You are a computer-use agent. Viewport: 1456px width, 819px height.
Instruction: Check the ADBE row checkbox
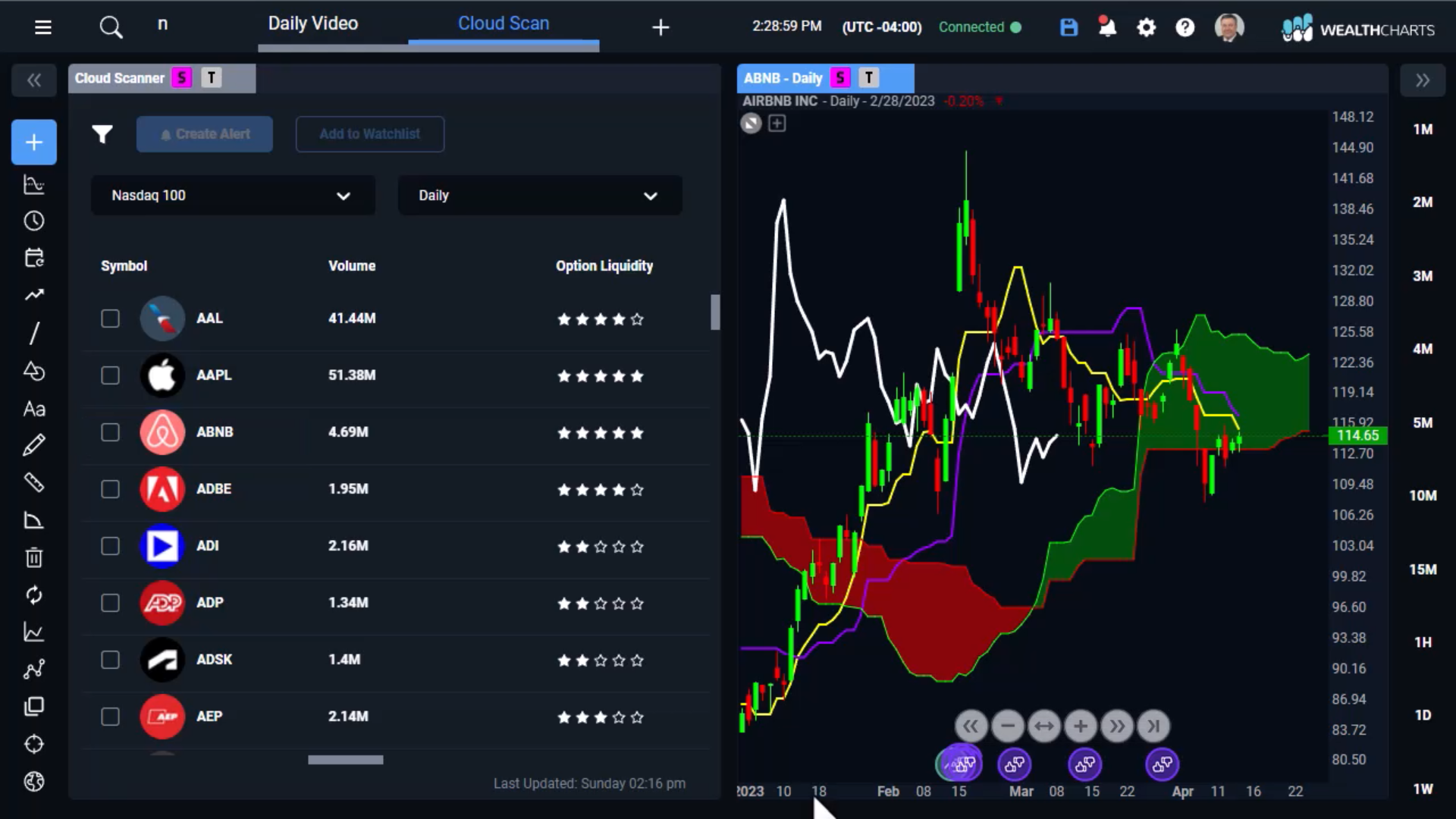[111, 489]
